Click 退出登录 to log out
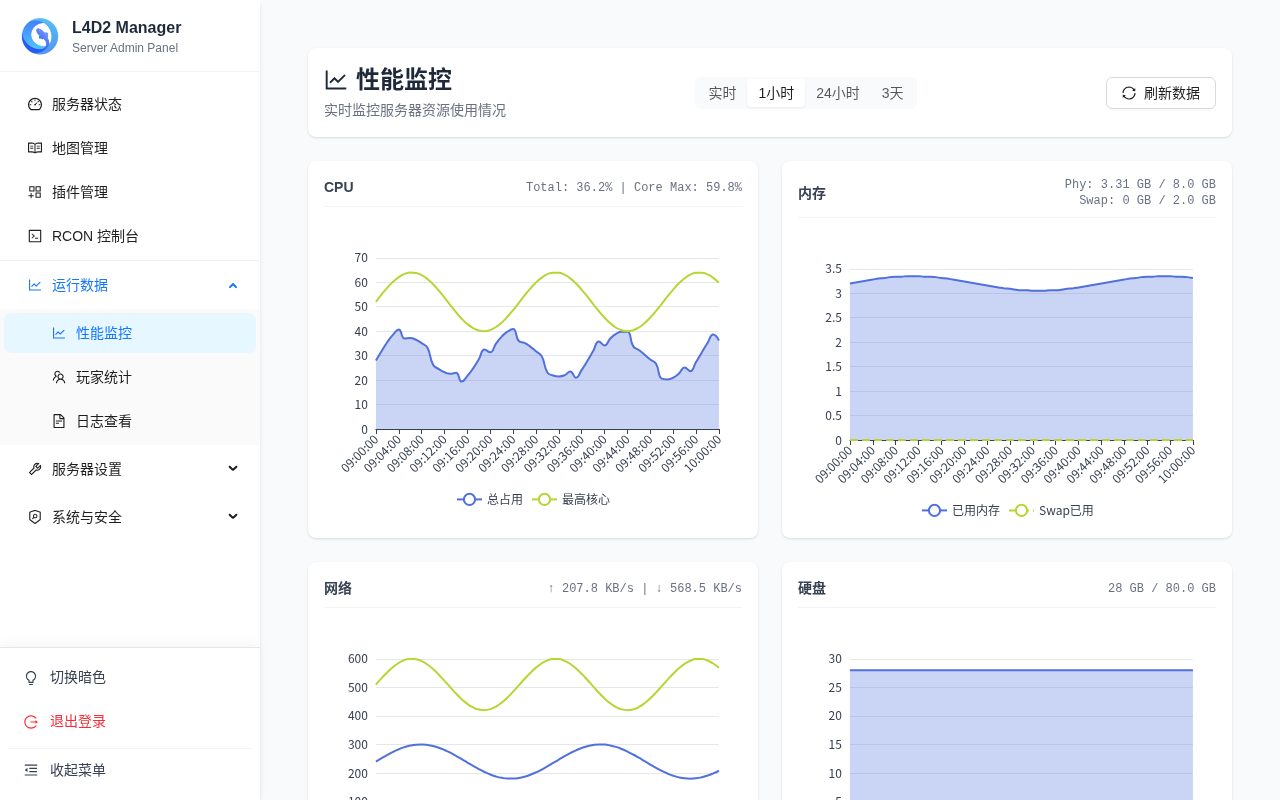This screenshot has height=800, width=1280. [x=130, y=721]
